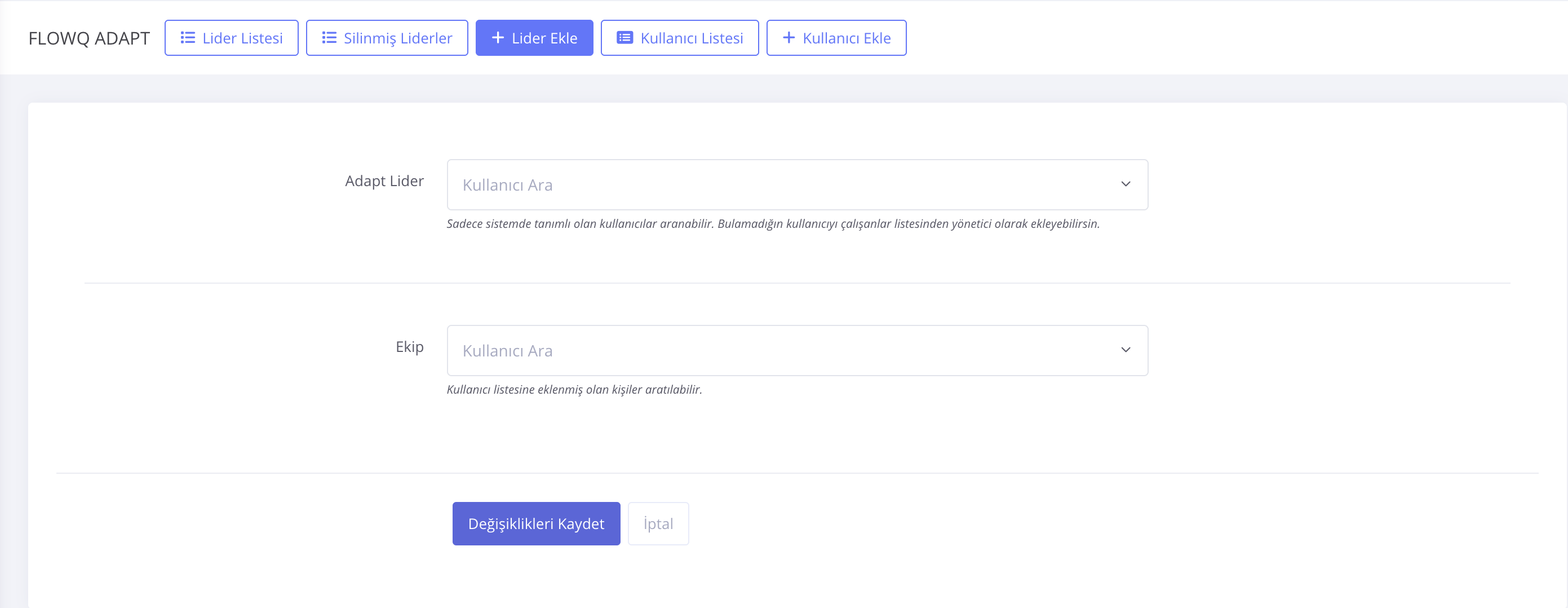Select the Lider Ekle tab label
Viewport: 1568px width, 608px height.
click(x=544, y=38)
